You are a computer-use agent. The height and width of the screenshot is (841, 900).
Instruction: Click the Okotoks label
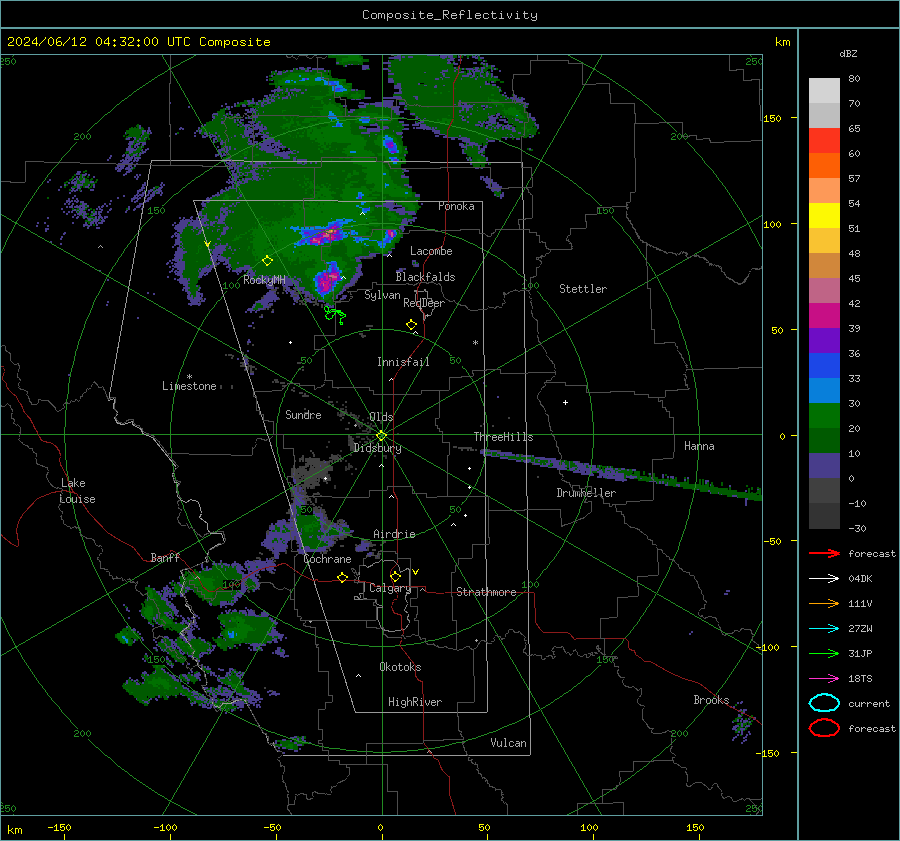[400, 666]
